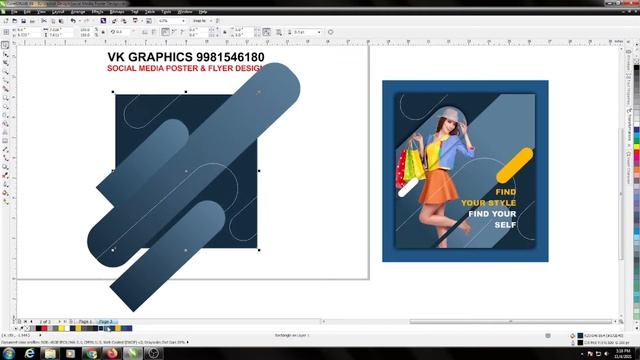Click the Cut scissors icon
Image resolution: width=640 pixels, height=360 pixels.
(44, 21)
